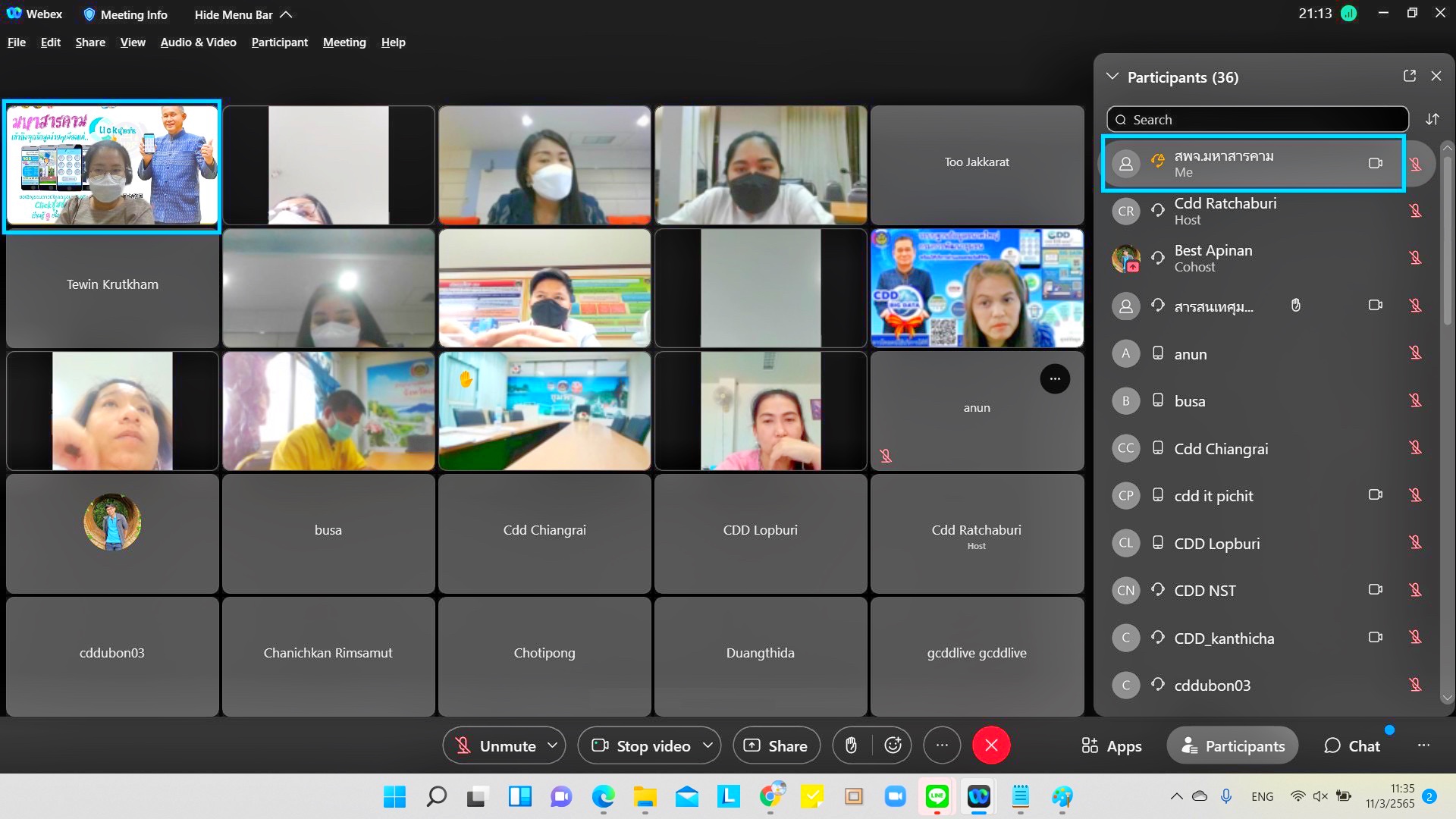Image resolution: width=1456 pixels, height=819 pixels.
Task: Expand the Unmute audio options arrow
Action: (553, 745)
